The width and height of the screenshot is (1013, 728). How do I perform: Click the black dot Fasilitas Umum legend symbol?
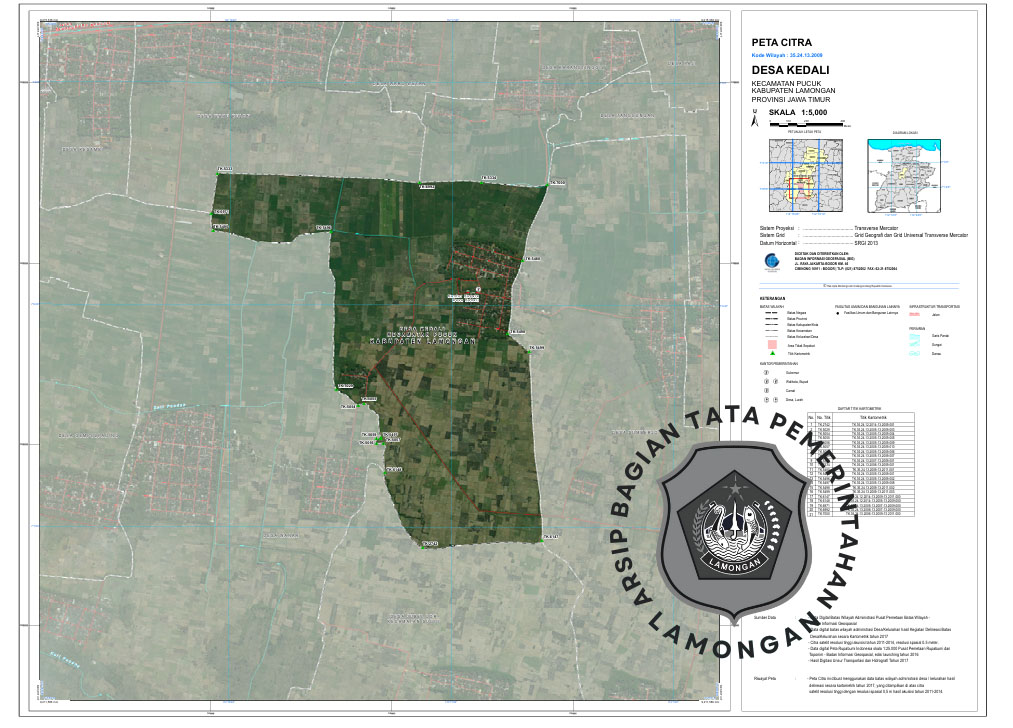point(838,313)
